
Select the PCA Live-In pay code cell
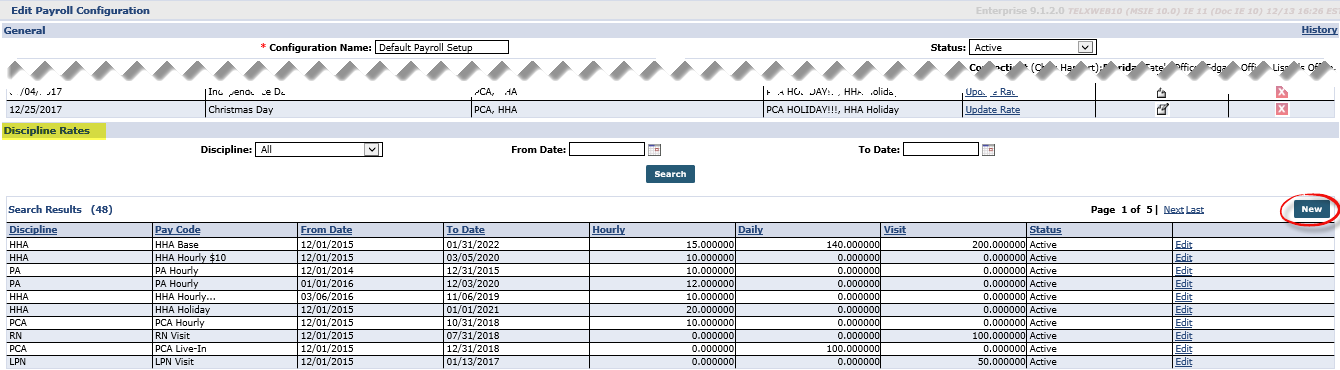(225, 348)
